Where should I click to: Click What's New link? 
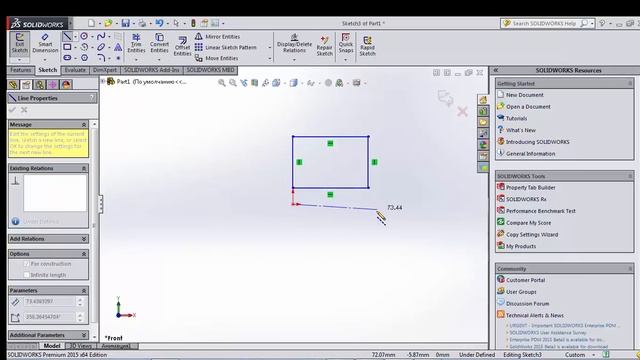pos(521,130)
